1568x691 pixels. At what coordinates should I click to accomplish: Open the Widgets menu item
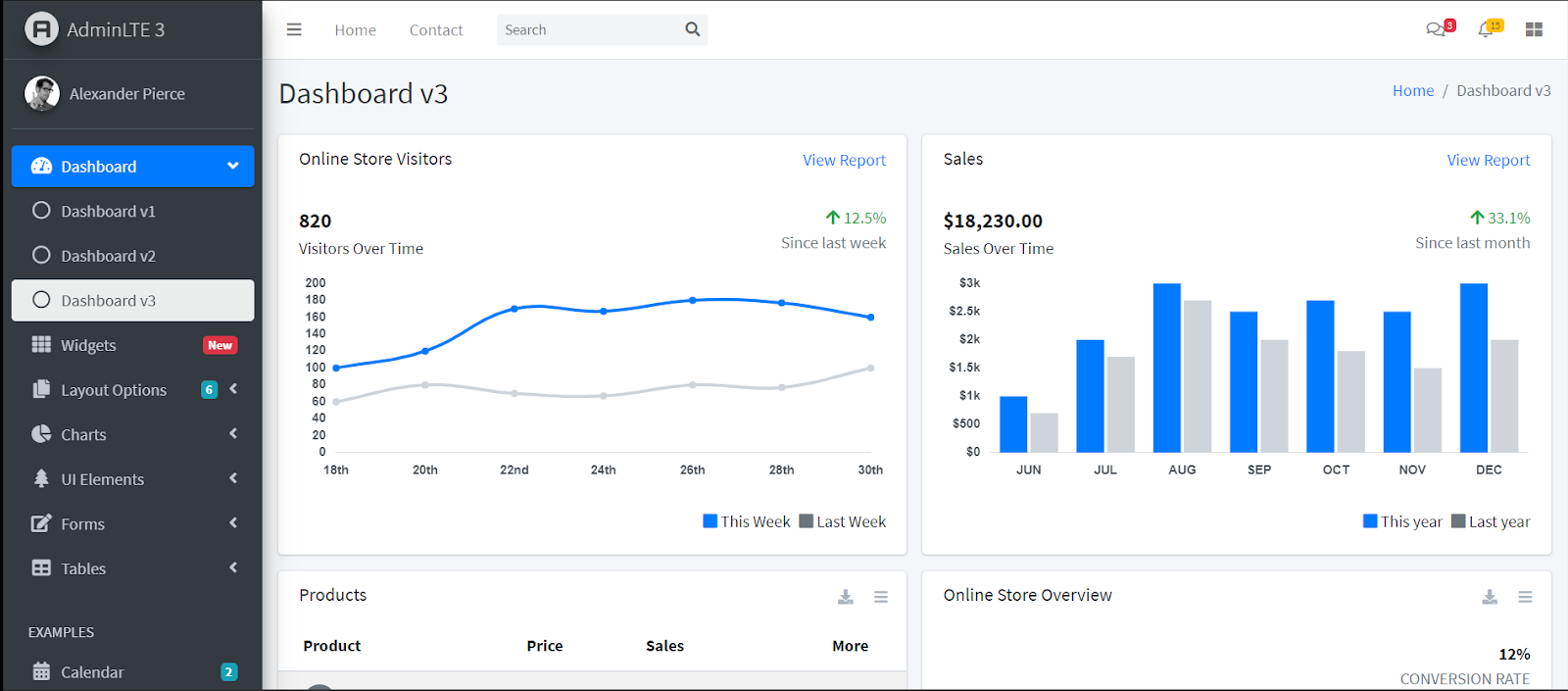(x=132, y=345)
